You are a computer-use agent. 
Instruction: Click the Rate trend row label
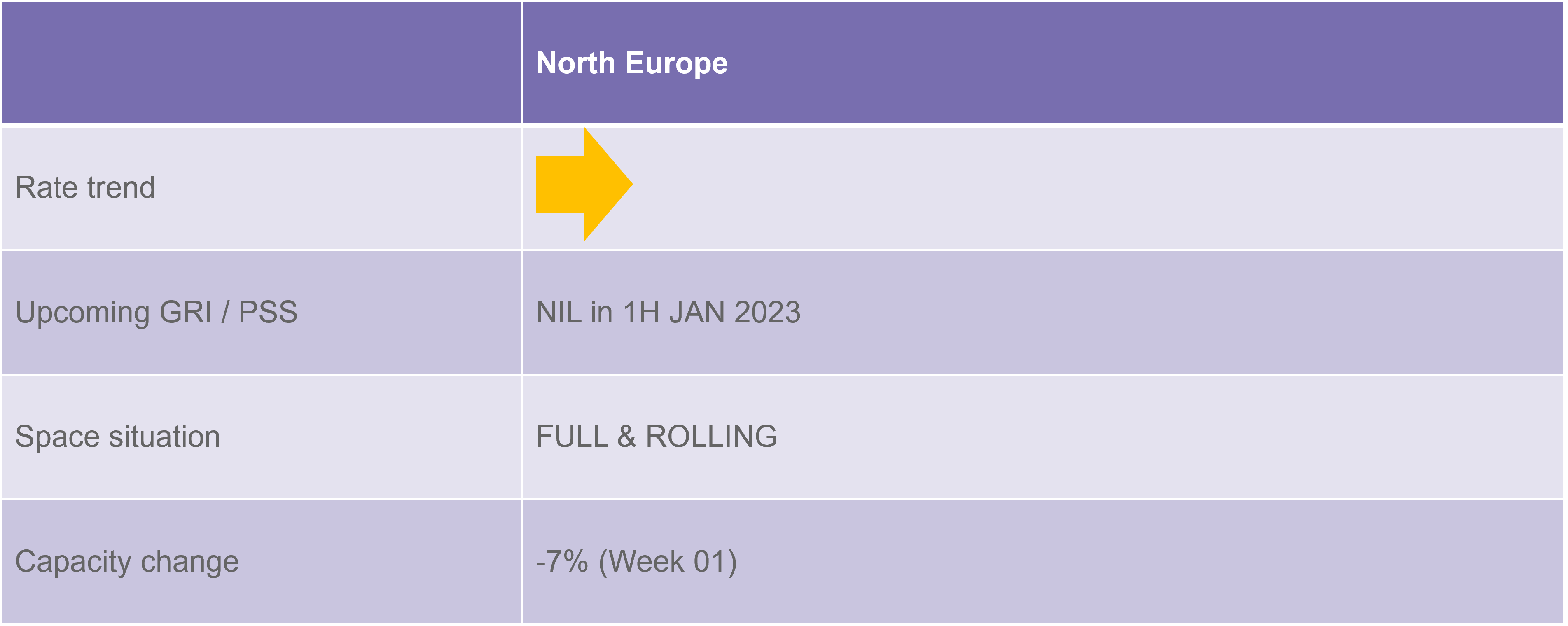pos(85,187)
